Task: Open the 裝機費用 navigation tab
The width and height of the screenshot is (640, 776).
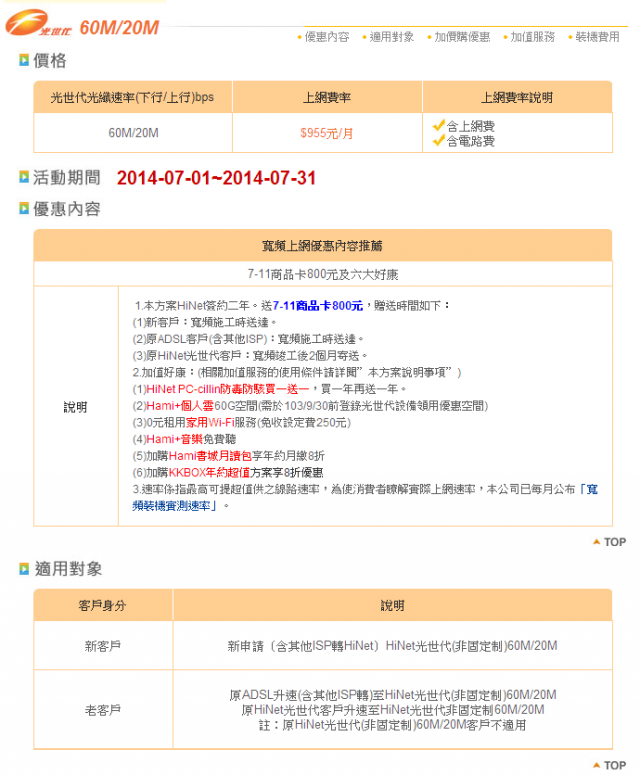Action: point(597,37)
